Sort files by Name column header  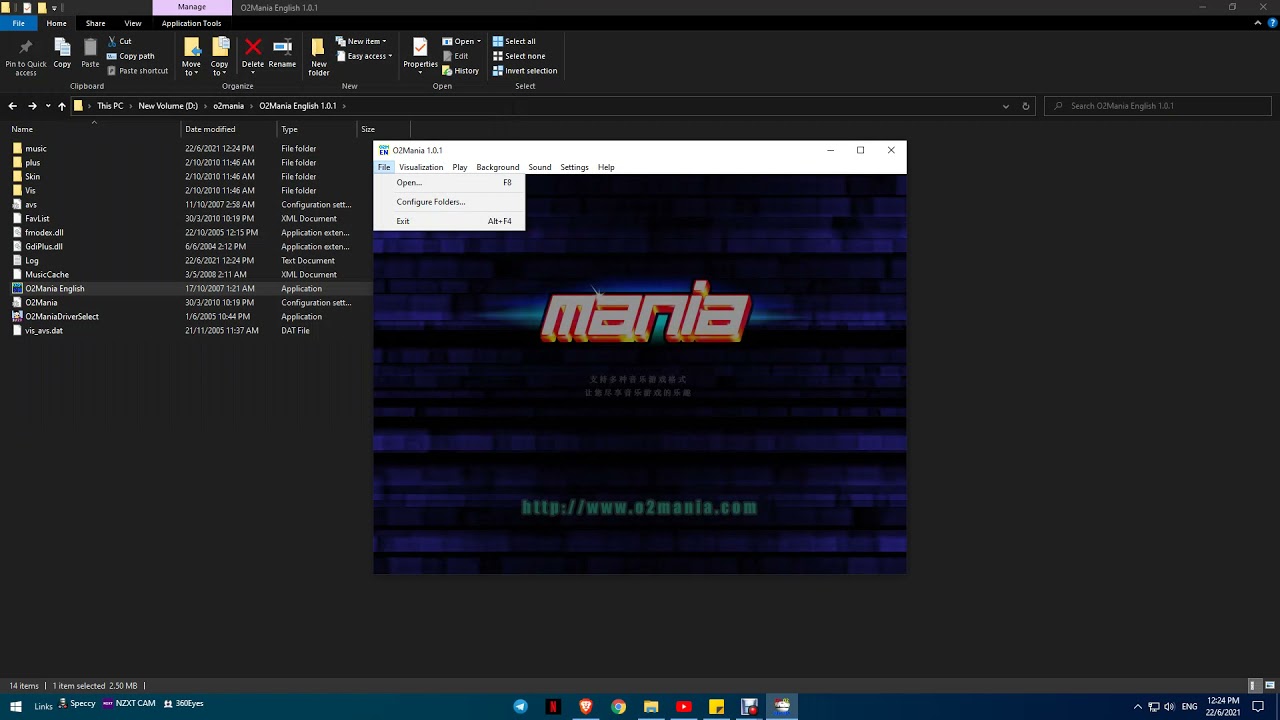click(x=22, y=129)
